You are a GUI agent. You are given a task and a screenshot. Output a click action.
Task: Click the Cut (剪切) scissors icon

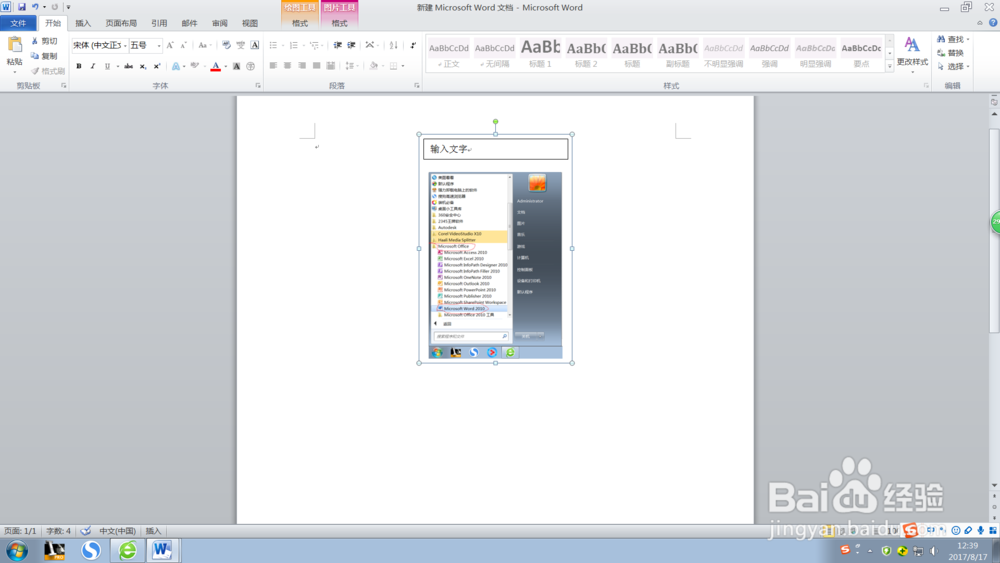click(35, 41)
